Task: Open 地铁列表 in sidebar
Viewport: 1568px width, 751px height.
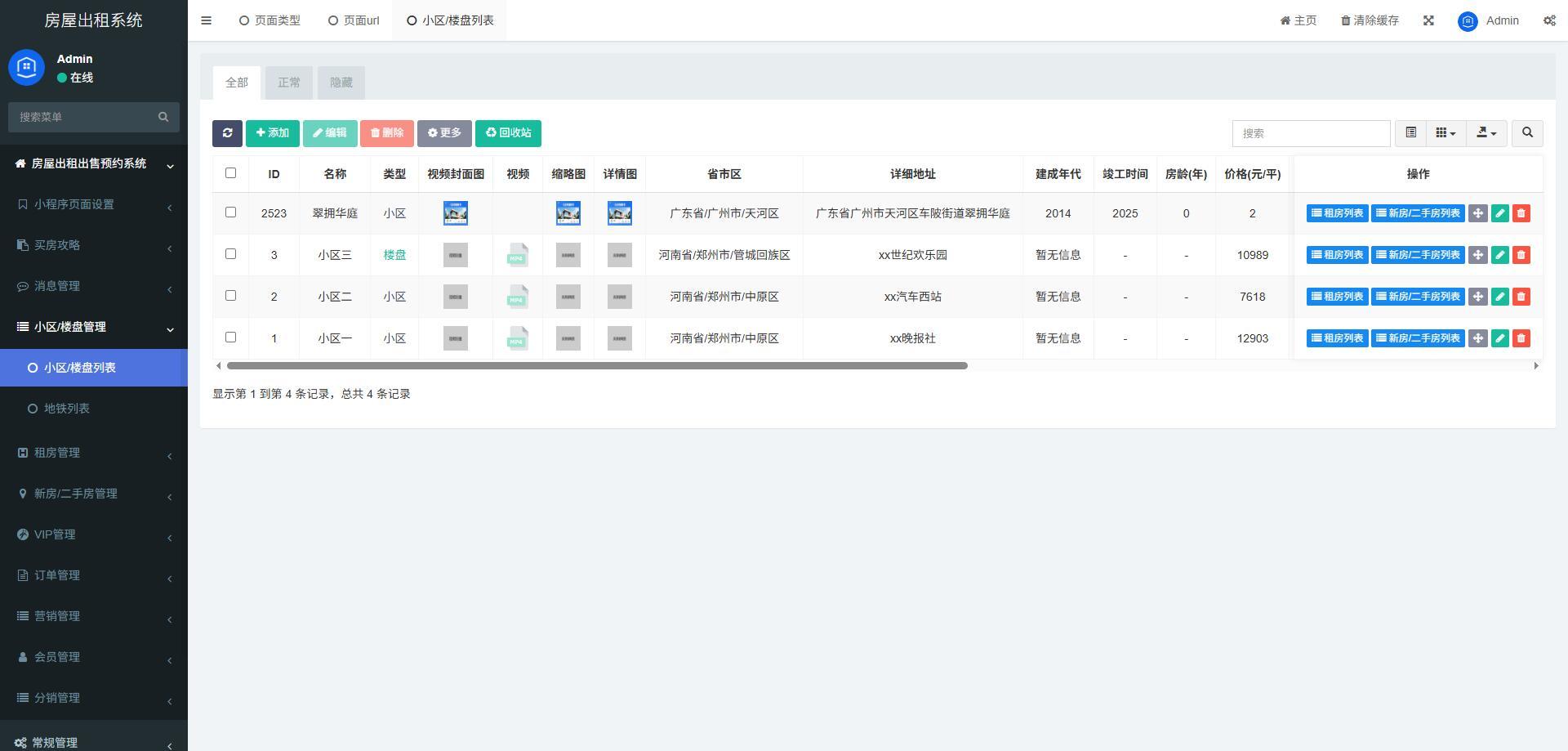Action: (x=67, y=409)
